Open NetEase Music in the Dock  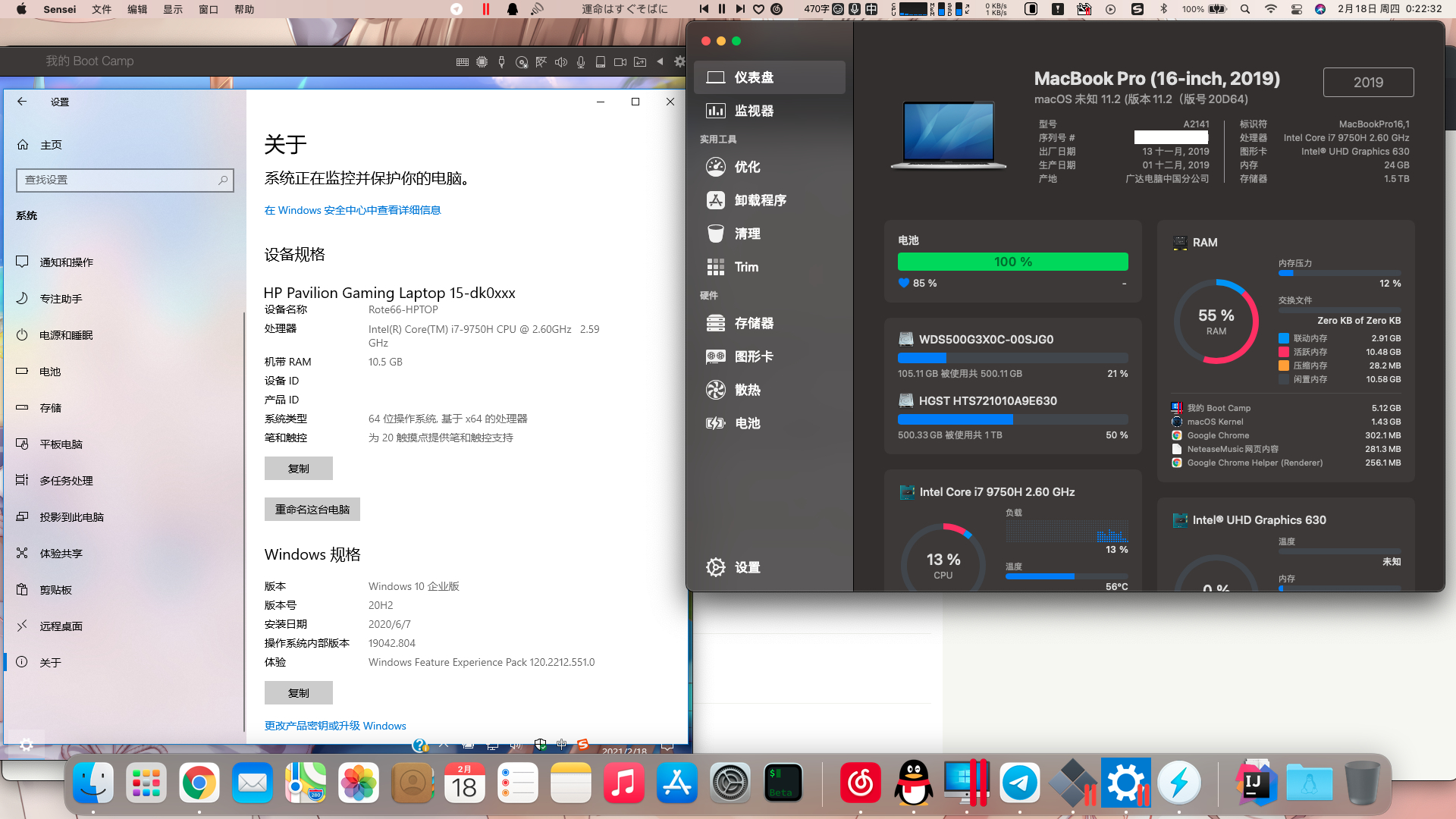coord(861,783)
